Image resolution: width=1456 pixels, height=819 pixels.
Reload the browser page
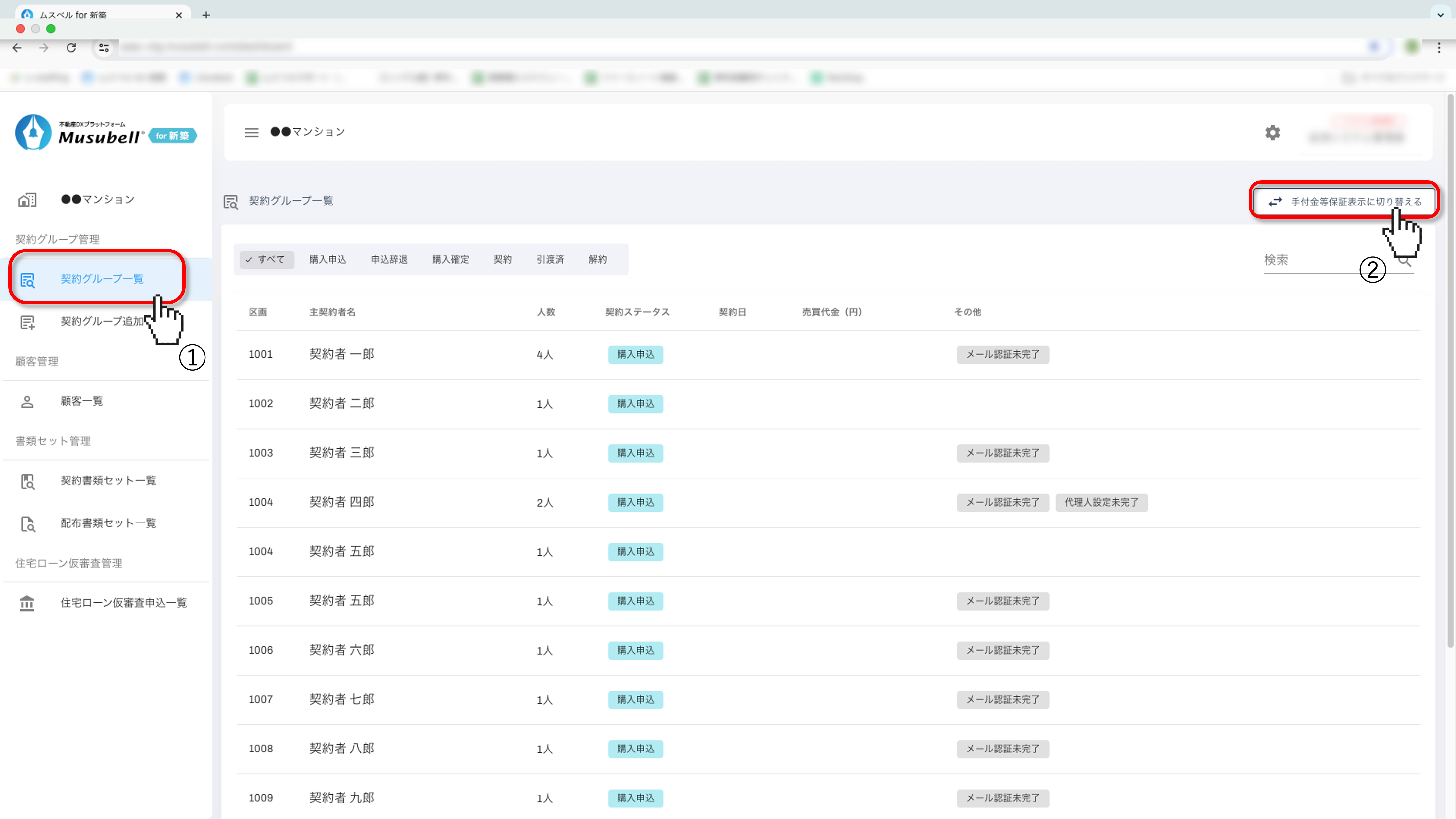click(x=71, y=47)
